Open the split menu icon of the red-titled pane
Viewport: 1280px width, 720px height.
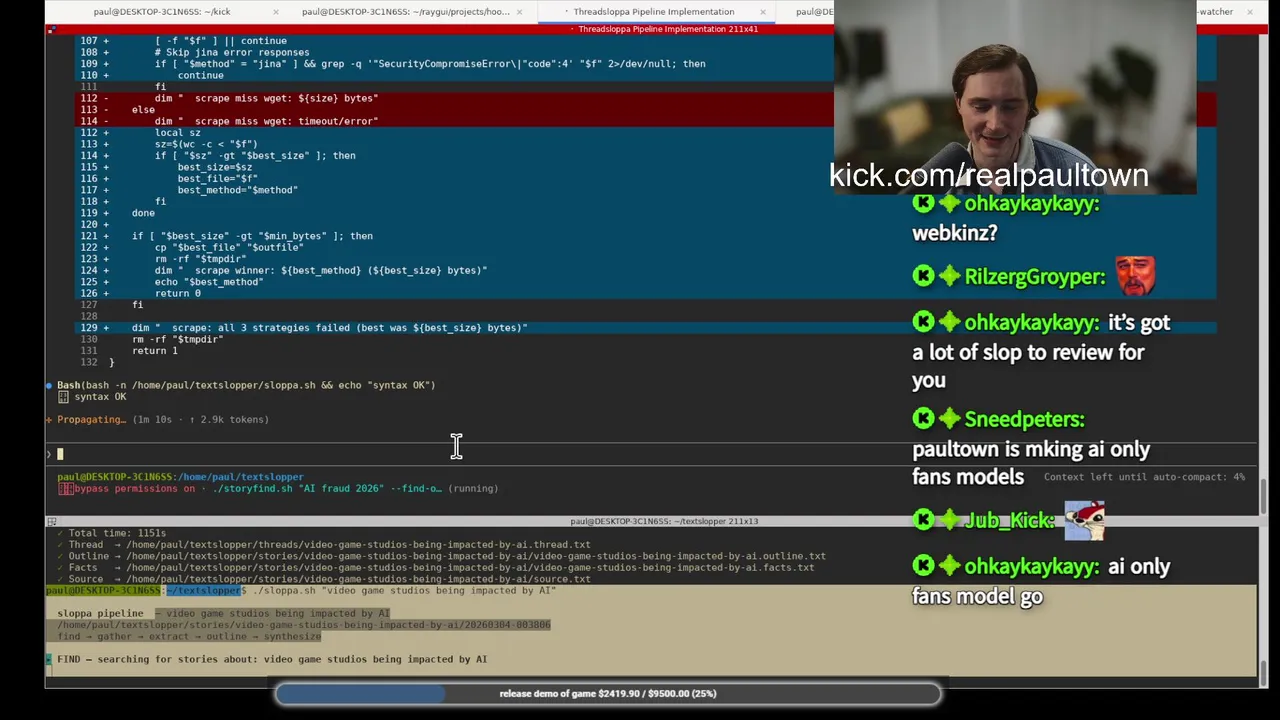tap(51, 29)
